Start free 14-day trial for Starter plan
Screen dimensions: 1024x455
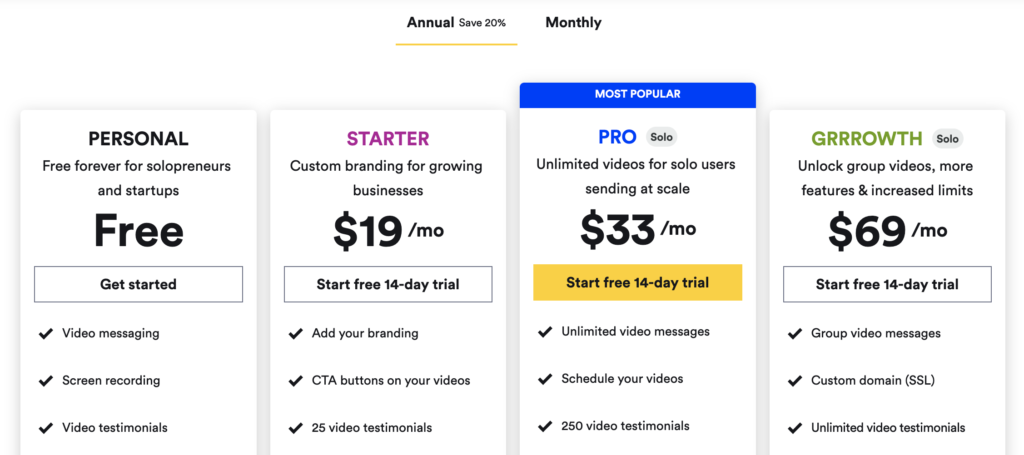click(x=388, y=284)
